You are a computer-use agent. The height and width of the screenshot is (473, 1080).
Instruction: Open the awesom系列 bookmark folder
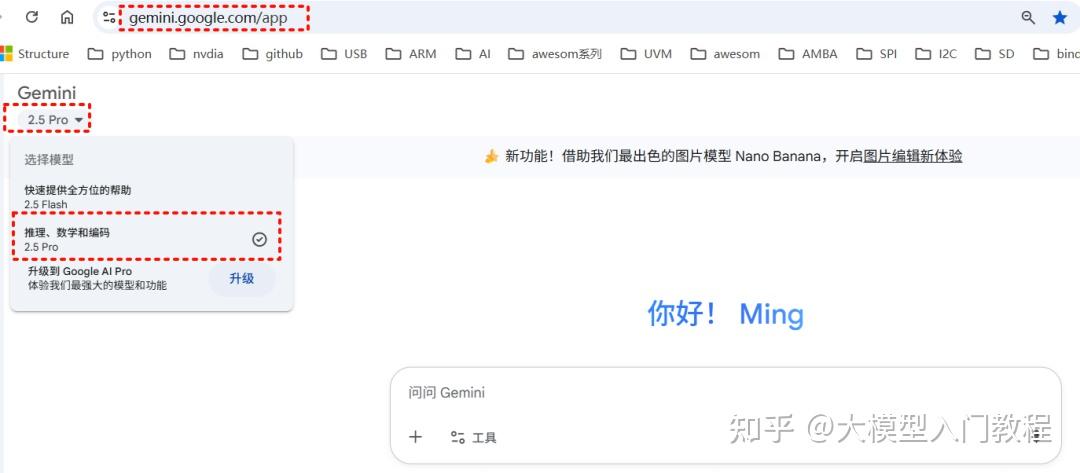555,54
